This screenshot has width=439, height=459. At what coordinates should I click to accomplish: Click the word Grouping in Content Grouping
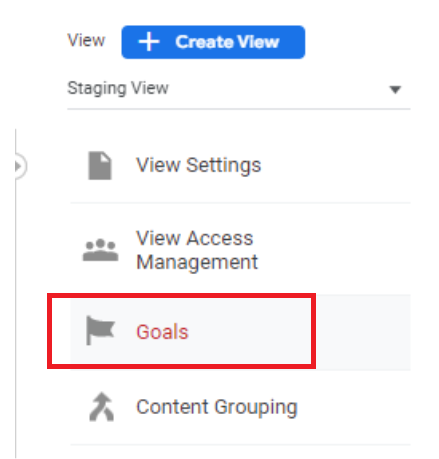click(256, 408)
